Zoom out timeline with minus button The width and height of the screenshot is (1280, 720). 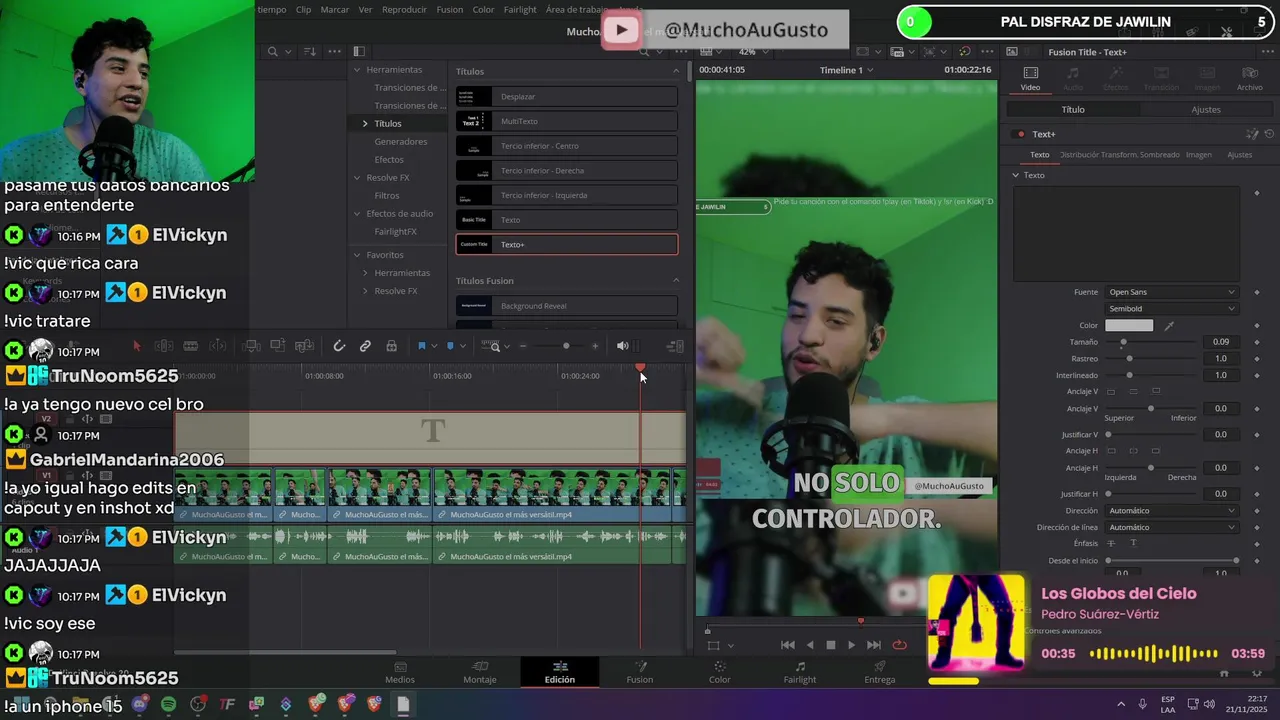tap(522, 346)
